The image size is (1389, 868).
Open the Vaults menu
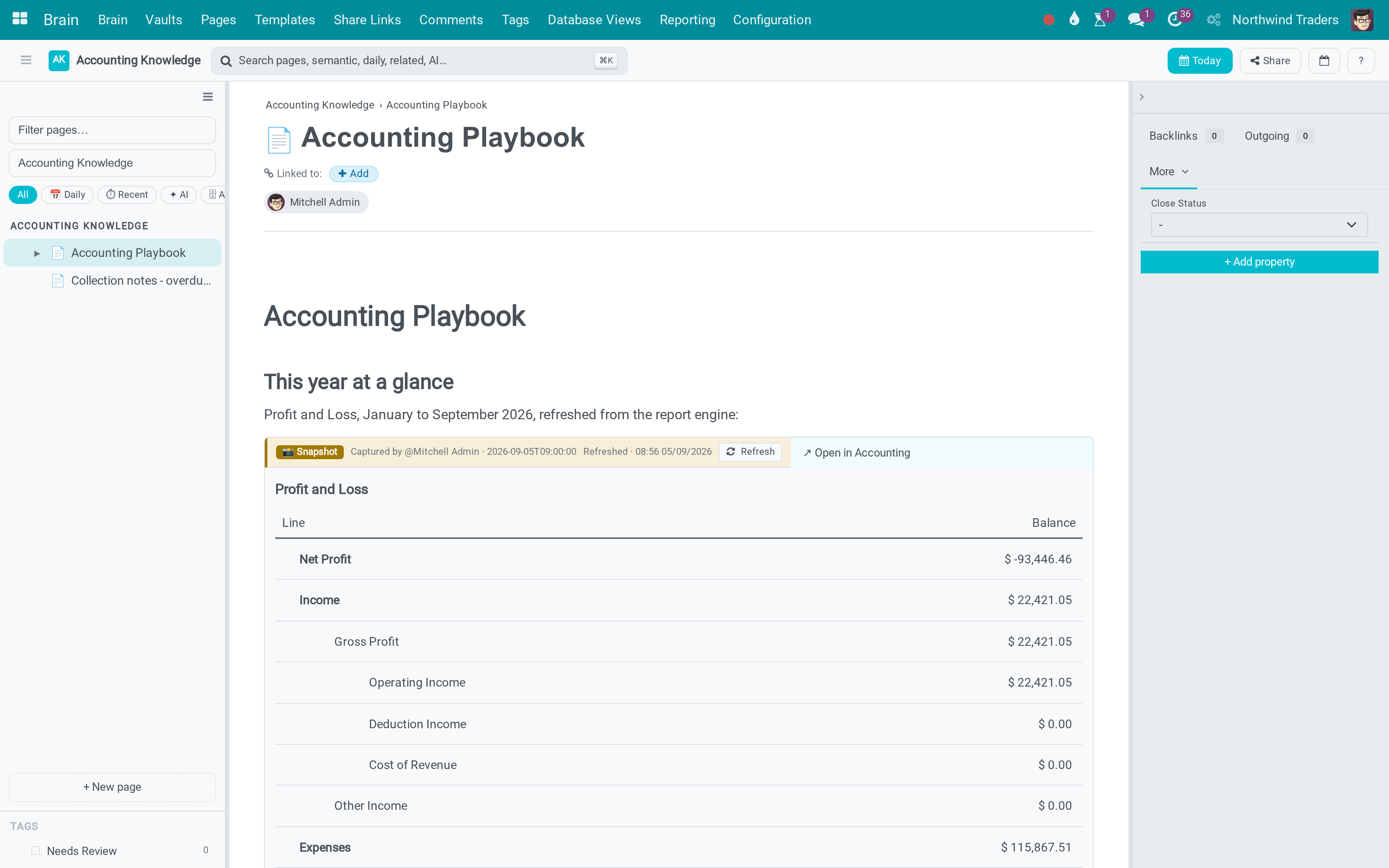[x=164, y=20]
